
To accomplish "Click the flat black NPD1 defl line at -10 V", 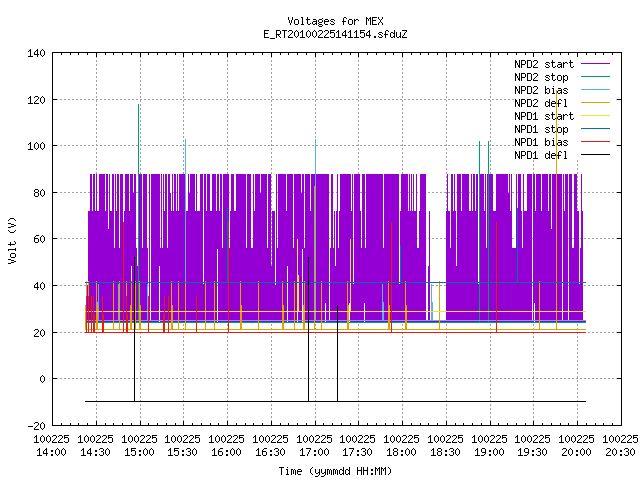I will tap(335, 402).
